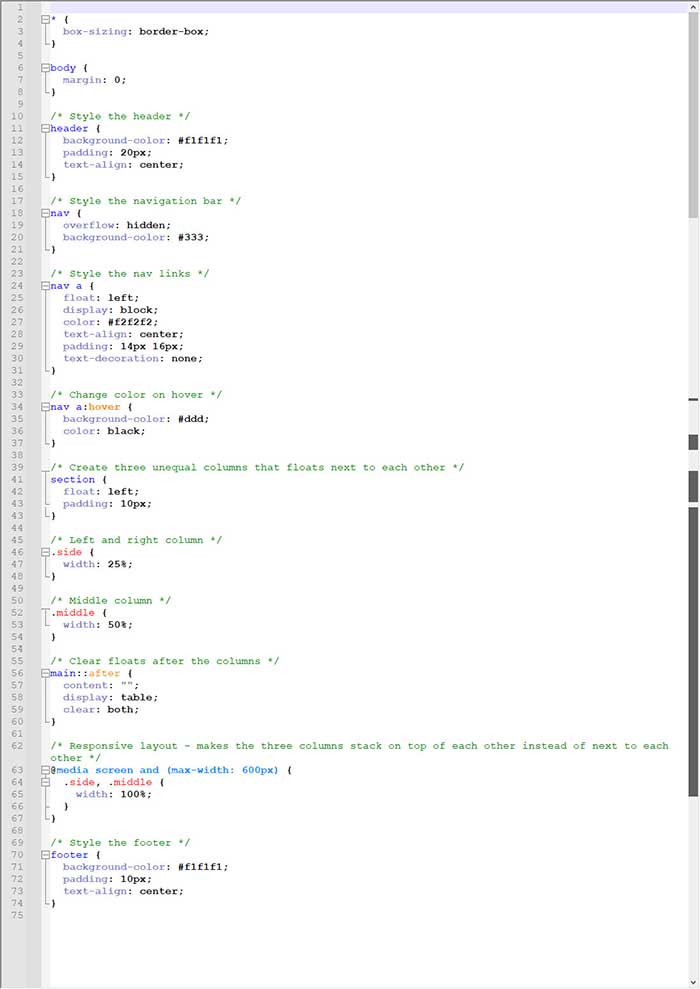Viewport: 700px width, 989px height.
Task: Click the scroll down arrow of vertical scrollbar
Action: click(x=694, y=983)
